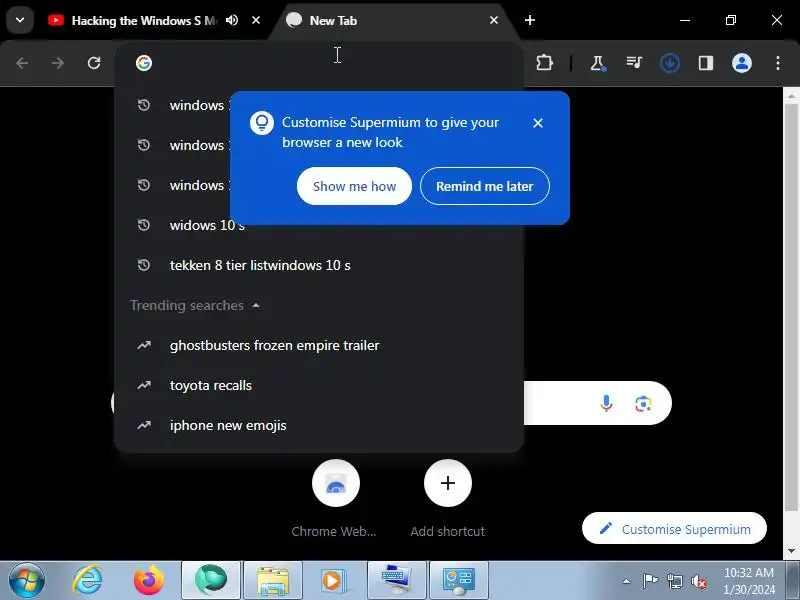This screenshot has height=600, width=800.
Task: Open Google Lens image search icon
Action: point(643,404)
